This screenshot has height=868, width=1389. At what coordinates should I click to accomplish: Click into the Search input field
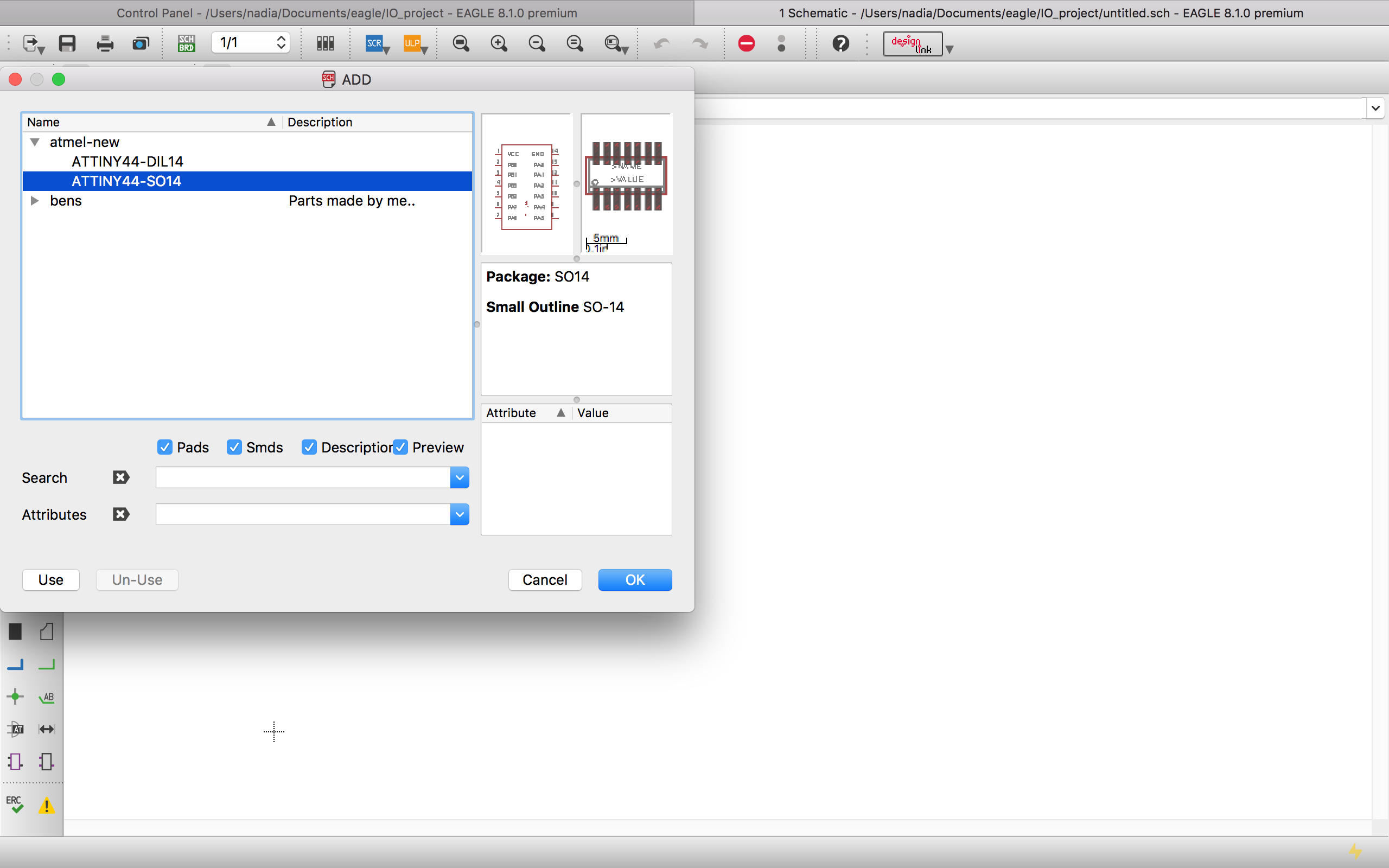point(303,477)
